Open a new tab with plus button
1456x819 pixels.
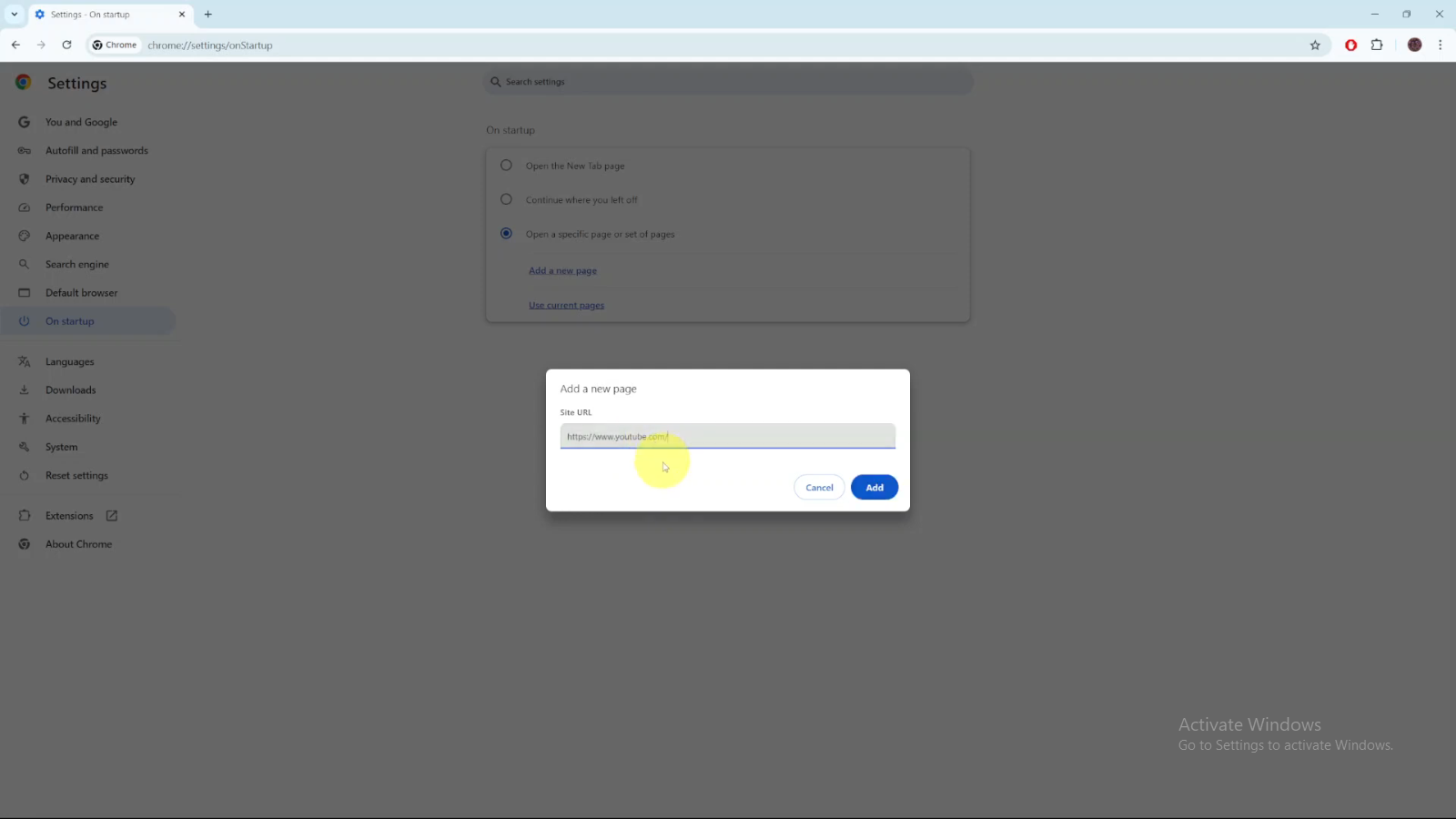point(207,14)
